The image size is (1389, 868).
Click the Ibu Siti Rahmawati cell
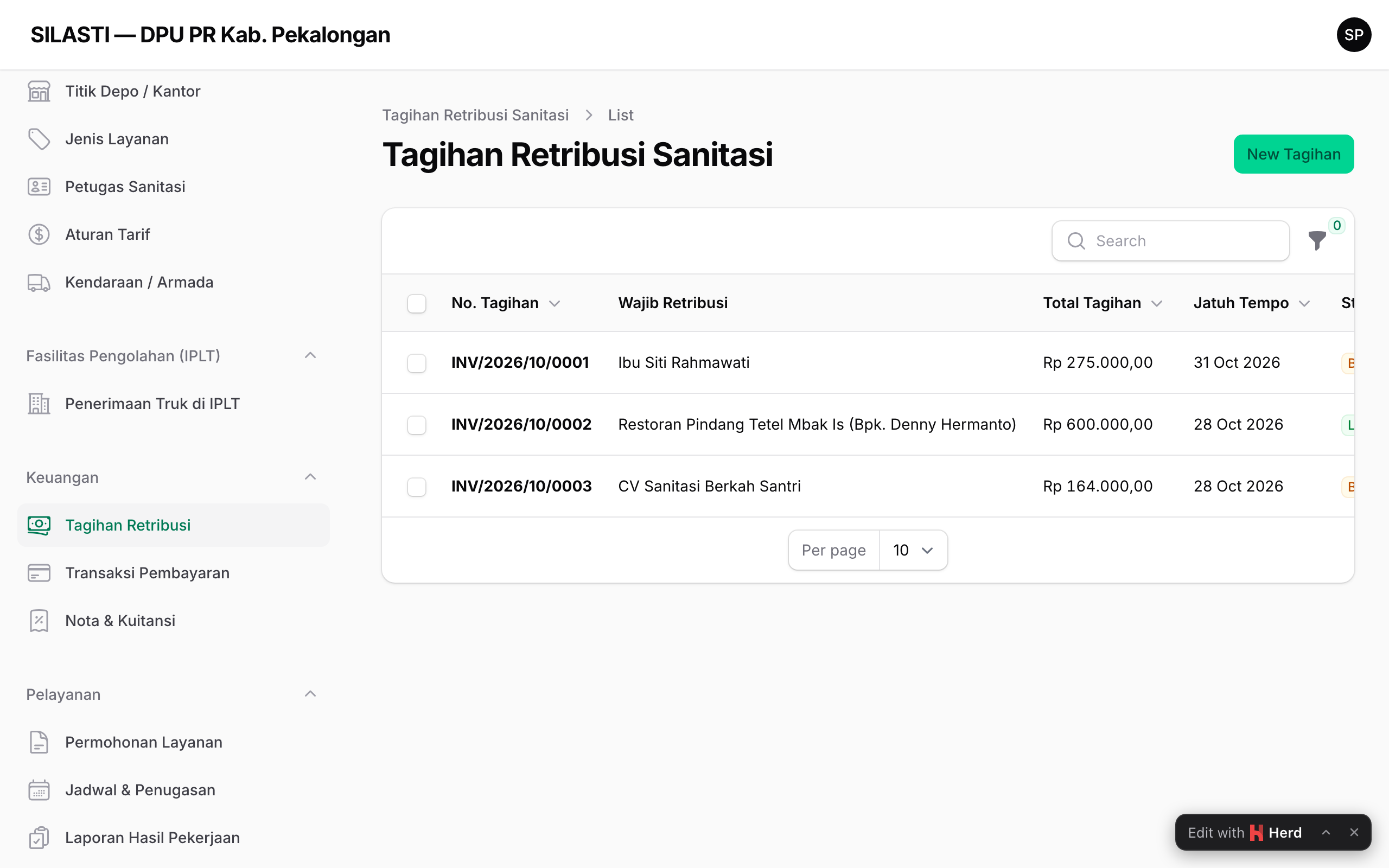click(x=684, y=362)
